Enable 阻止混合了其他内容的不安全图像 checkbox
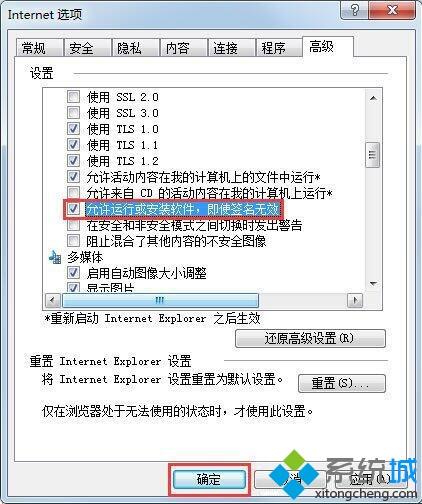 tap(73, 241)
